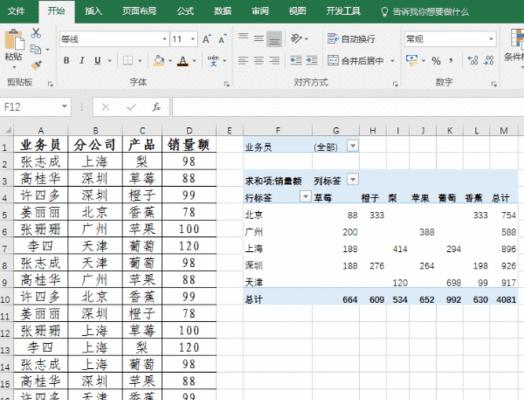Toggle 自动换行 wrap text
Image resolution: width=524 pixels, height=400 pixels.
click(x=351, y=39)
